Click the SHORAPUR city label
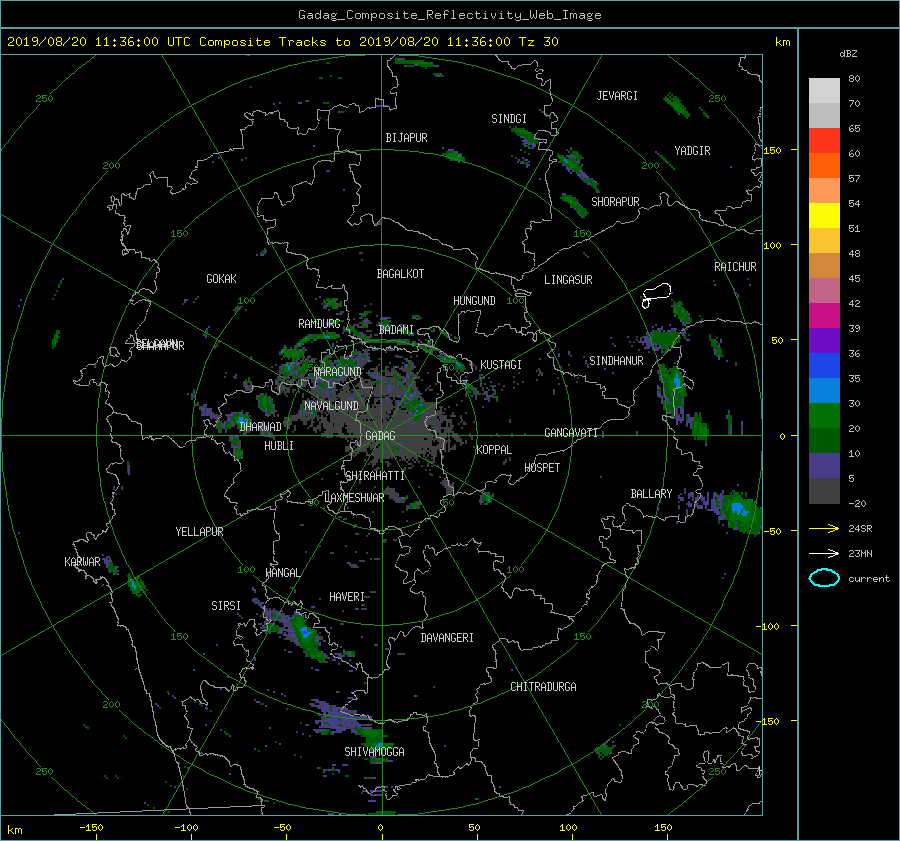 (x=615, y=202)
